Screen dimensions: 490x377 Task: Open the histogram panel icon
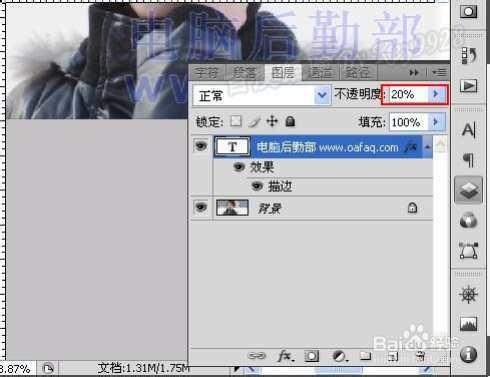point(468,324)
